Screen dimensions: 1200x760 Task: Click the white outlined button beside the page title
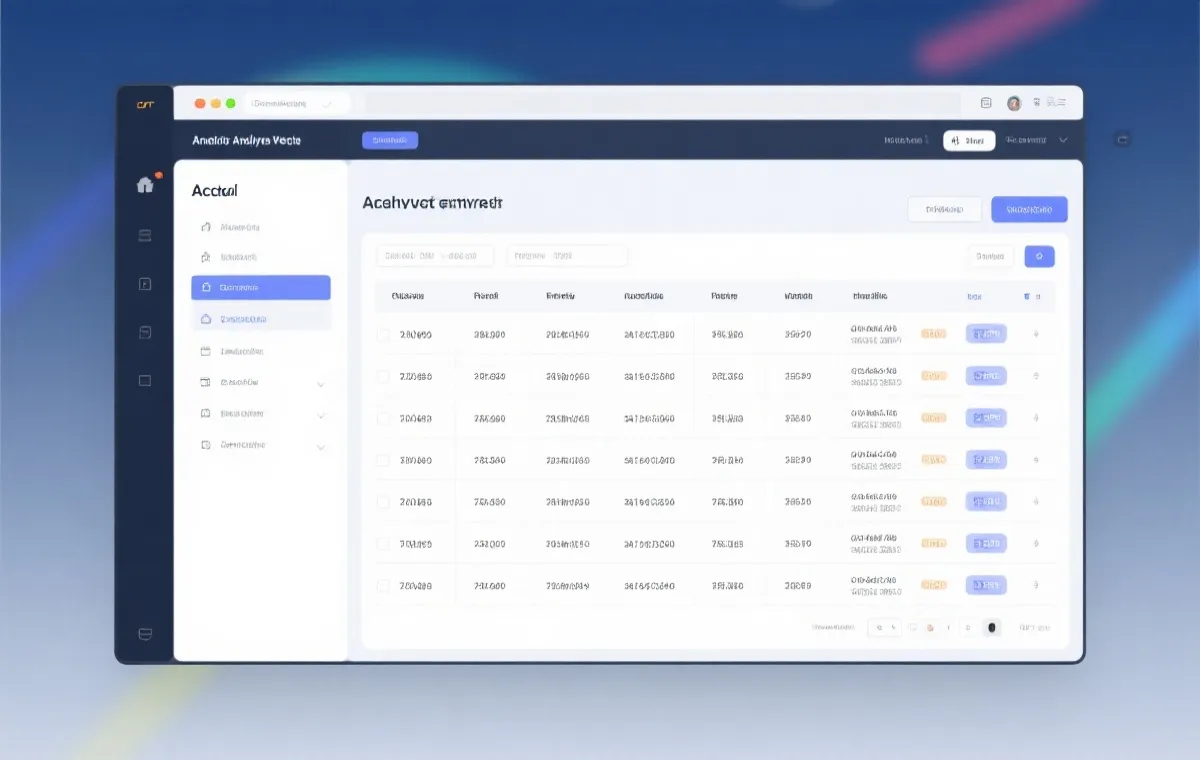click(x=944, y=210)
